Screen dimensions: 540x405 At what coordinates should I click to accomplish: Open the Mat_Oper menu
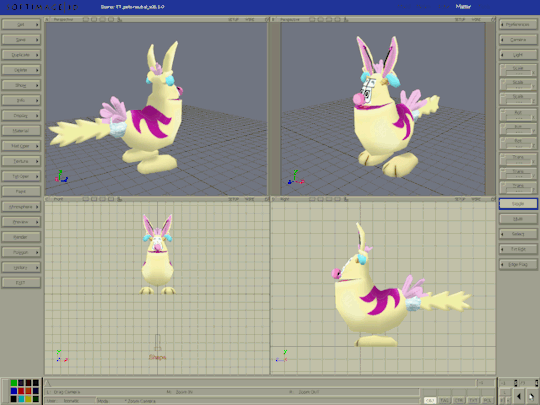click(21, 146)
